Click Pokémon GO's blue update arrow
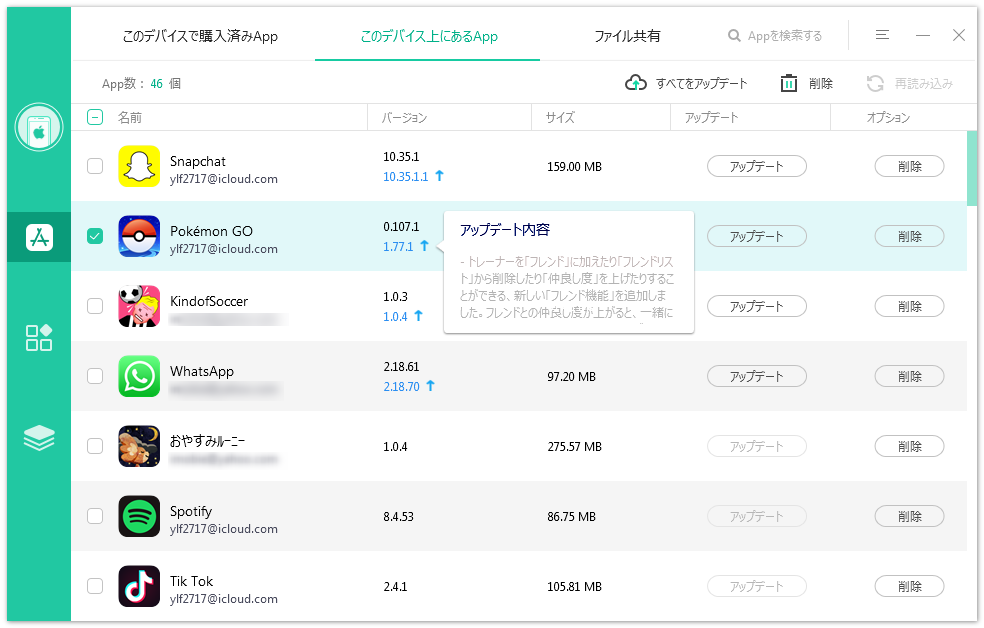The image size is (984, 628). pos(424,246)
